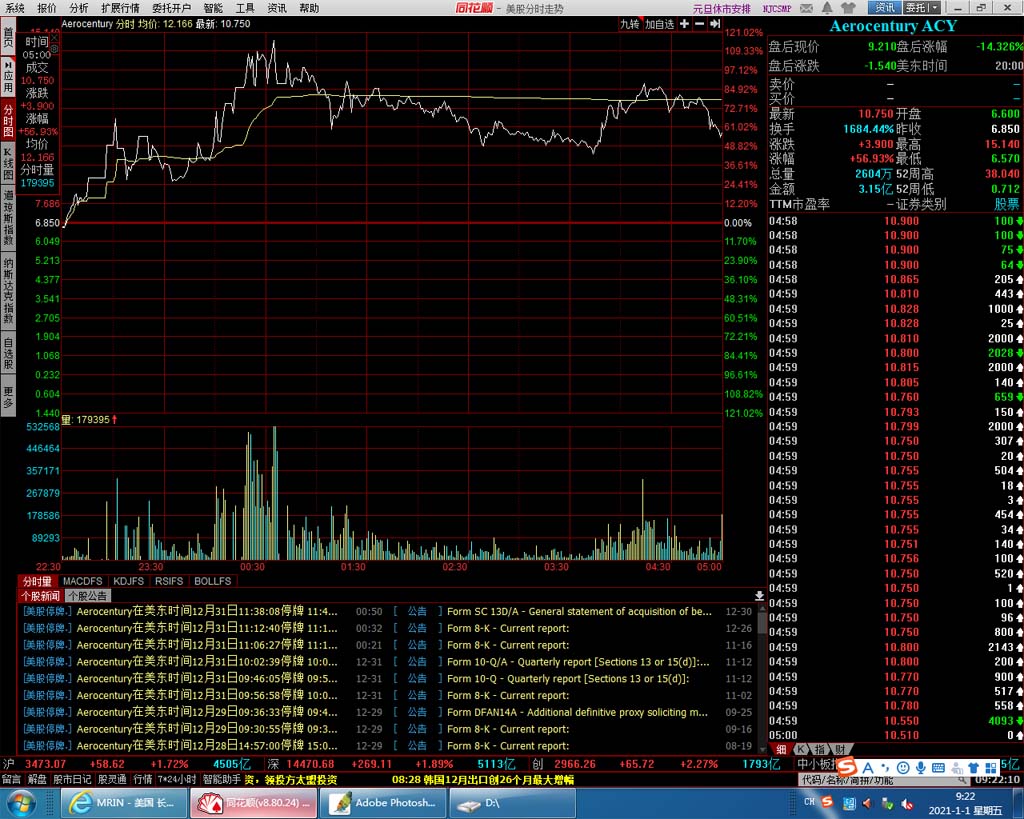Open Sogou emoji smiley icon
Image resolution: width=1024 pixels, height=819 pixels.
point(903,767)
